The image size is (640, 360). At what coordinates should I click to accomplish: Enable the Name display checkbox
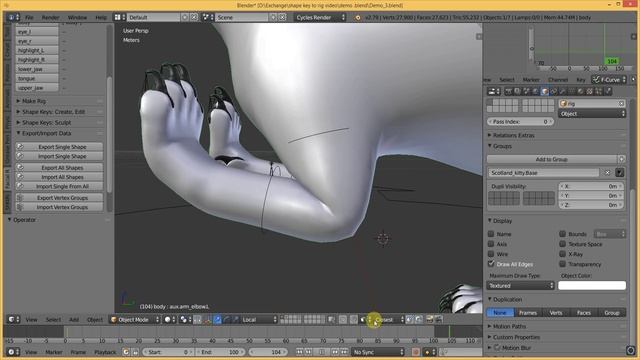[491, 234]
